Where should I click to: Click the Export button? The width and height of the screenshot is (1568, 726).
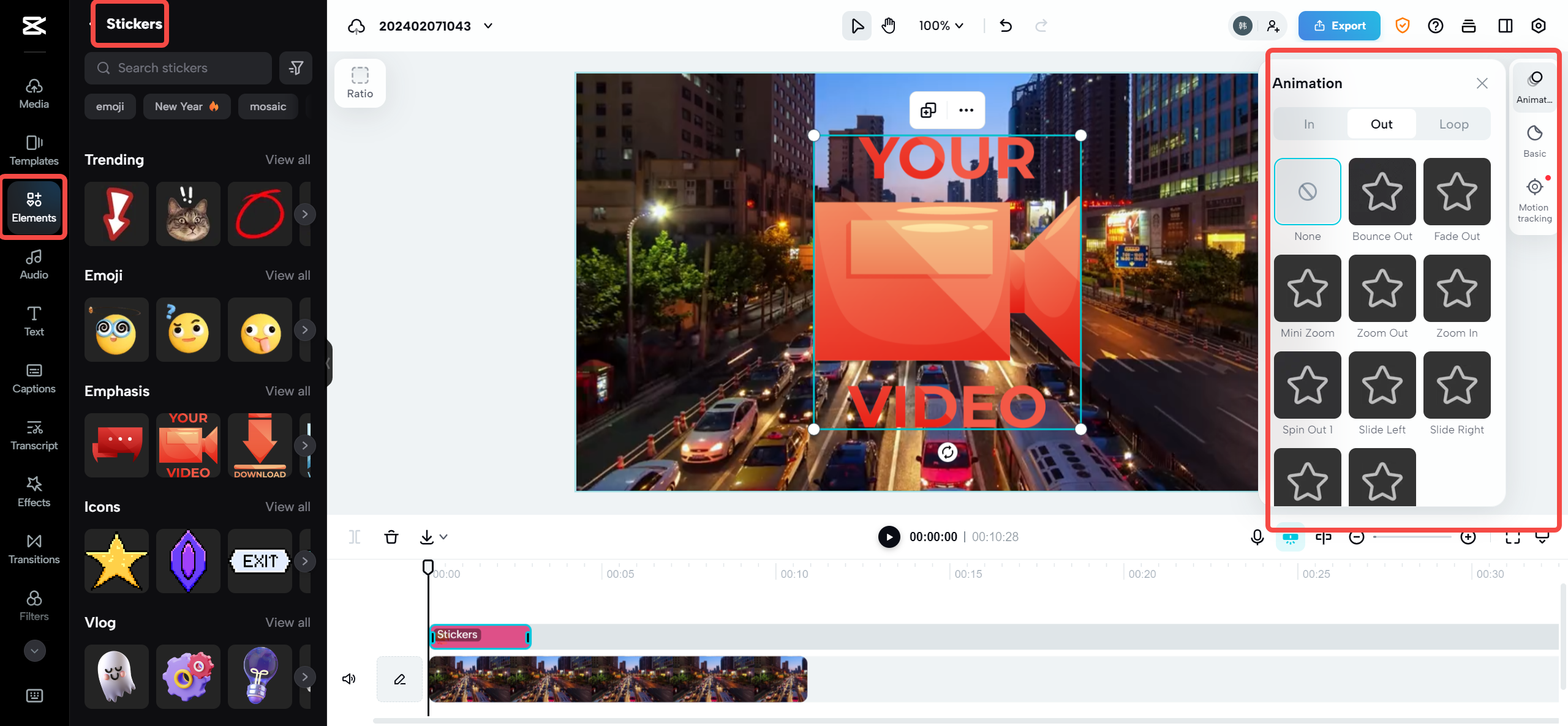point(1339,26)
